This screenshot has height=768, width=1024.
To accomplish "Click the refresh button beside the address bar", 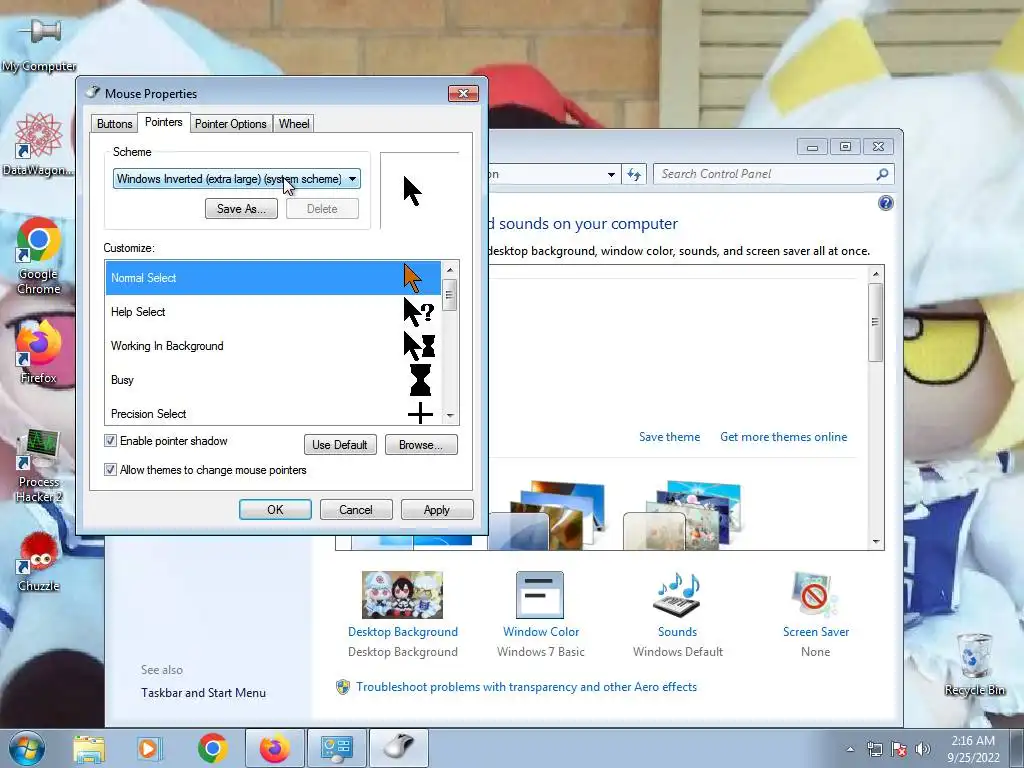I will tap(633, 174).
